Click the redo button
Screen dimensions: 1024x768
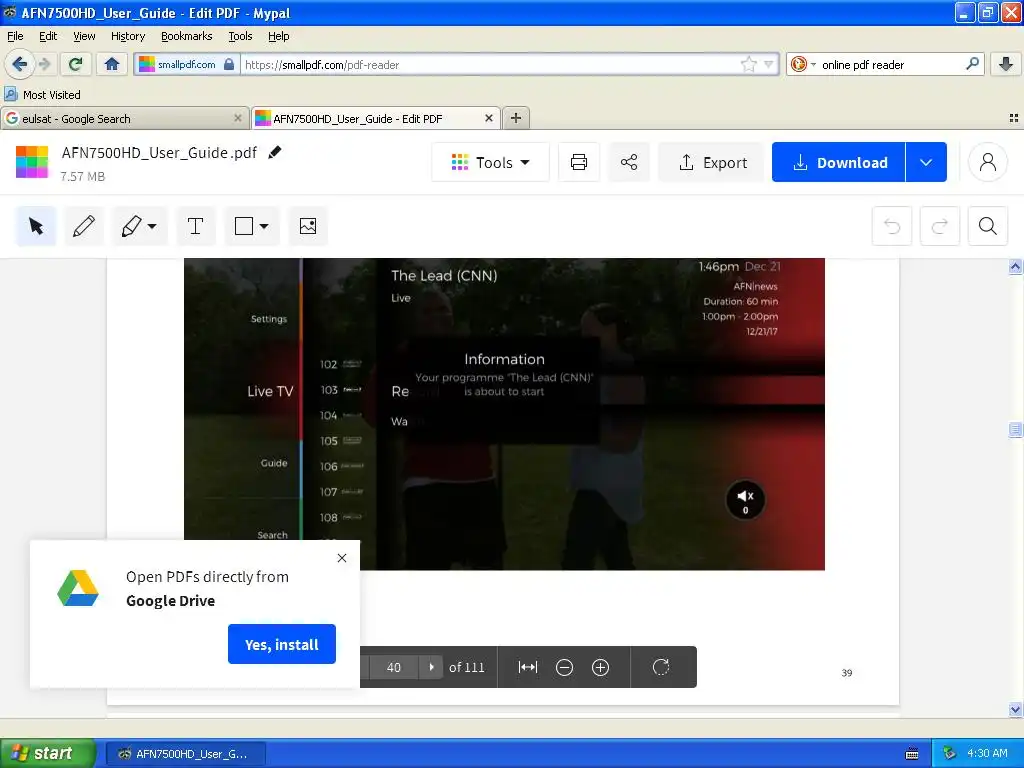pyautogui.click(x=940, y=226)
